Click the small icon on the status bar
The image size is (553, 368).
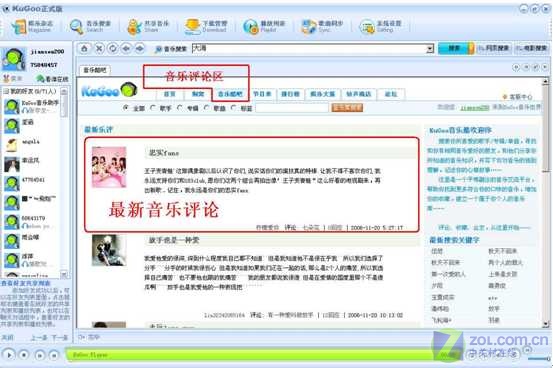click(x=81, y=337)
